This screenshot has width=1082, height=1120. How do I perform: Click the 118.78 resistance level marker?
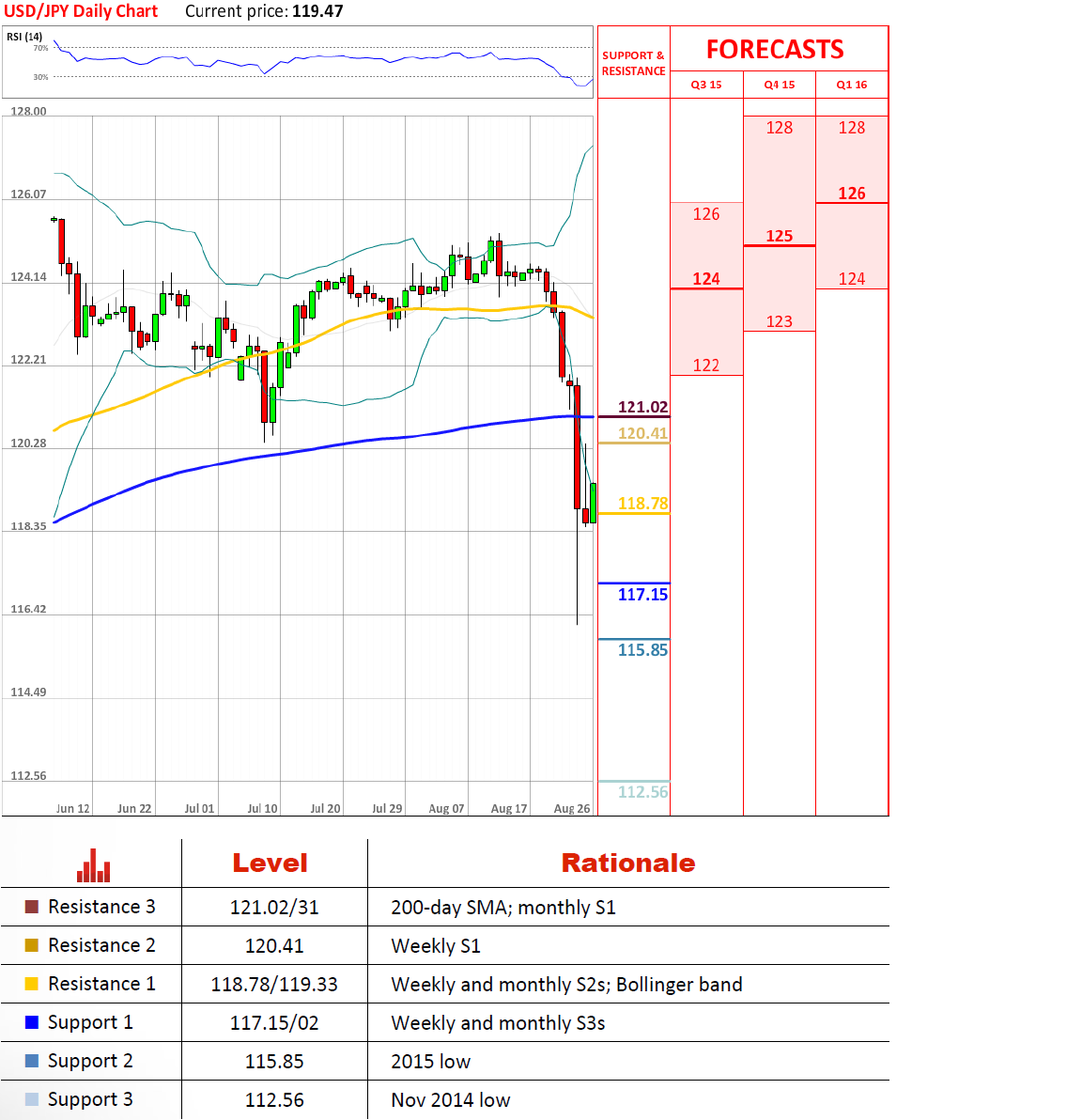pos(642,504)
